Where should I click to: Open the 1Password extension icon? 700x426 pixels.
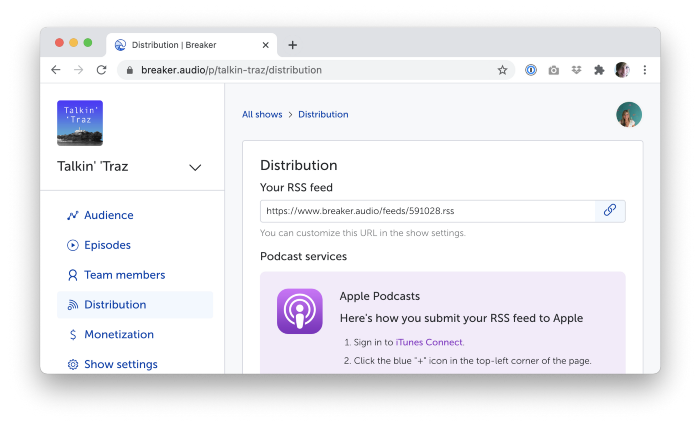pos(532,70)
